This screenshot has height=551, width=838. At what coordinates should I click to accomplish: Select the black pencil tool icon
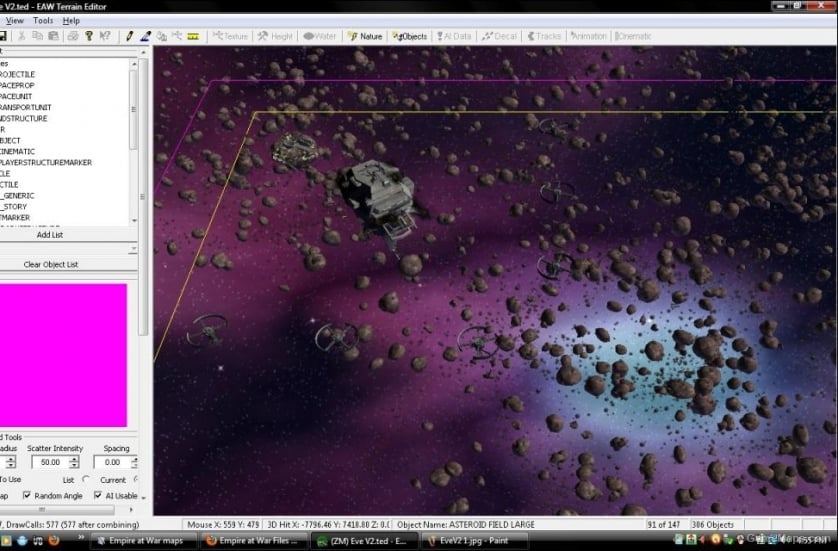129,36
